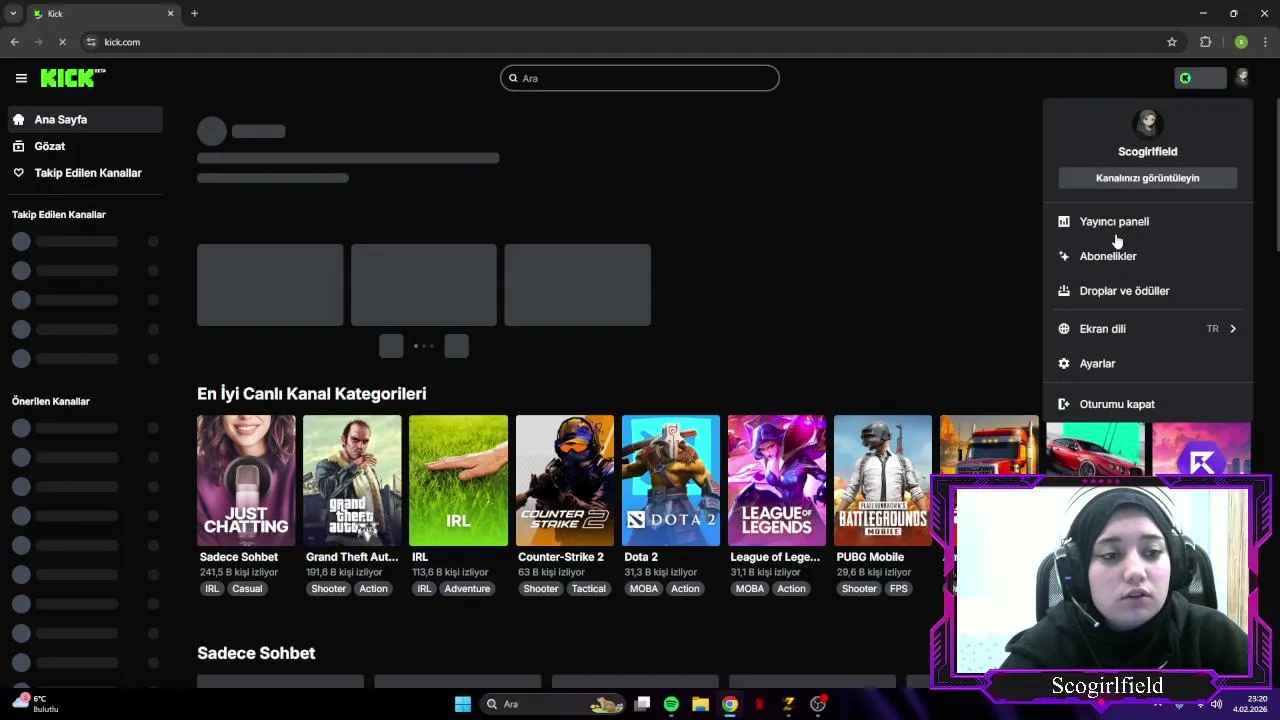Click the Shooter tag under Grand Theft Auto
Viewport: 1280px width, 720px height.
pyautogui.click(x=328, y=589)
